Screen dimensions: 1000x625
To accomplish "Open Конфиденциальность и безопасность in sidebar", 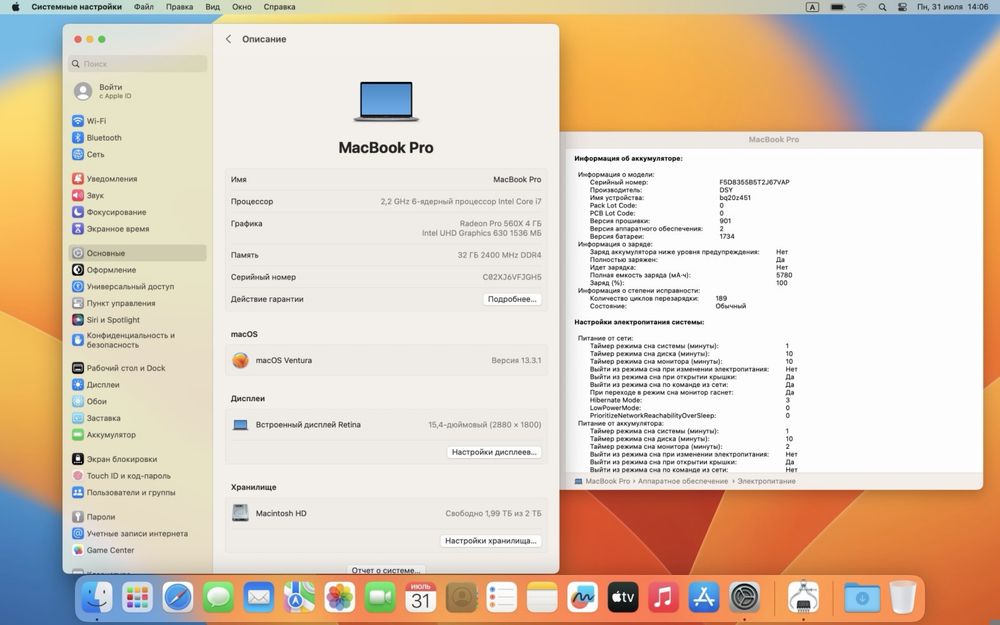I will (x=137, y=340).
